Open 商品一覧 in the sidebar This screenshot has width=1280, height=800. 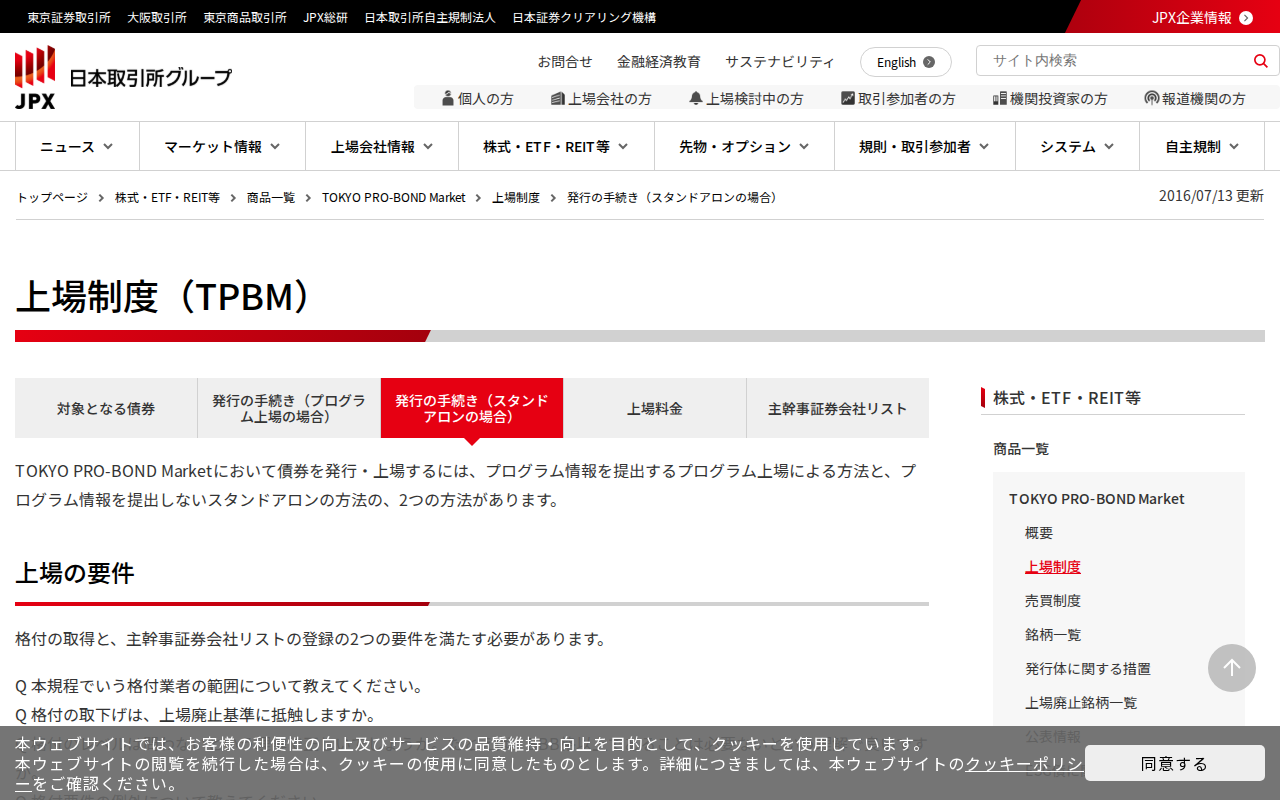click(1021, 449)
